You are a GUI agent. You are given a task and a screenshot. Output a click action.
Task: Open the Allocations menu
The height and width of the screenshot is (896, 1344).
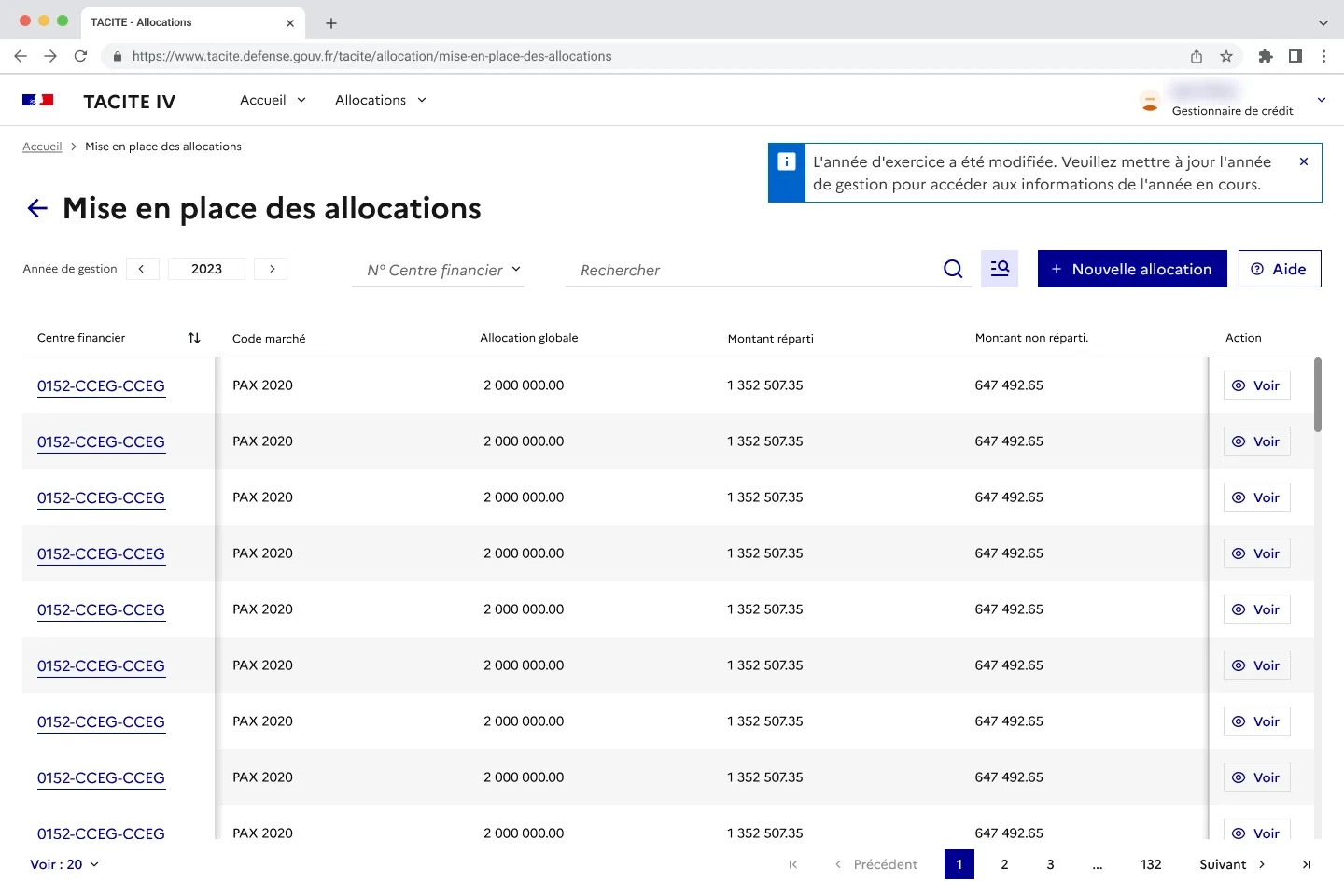click(x=381, y=100)
